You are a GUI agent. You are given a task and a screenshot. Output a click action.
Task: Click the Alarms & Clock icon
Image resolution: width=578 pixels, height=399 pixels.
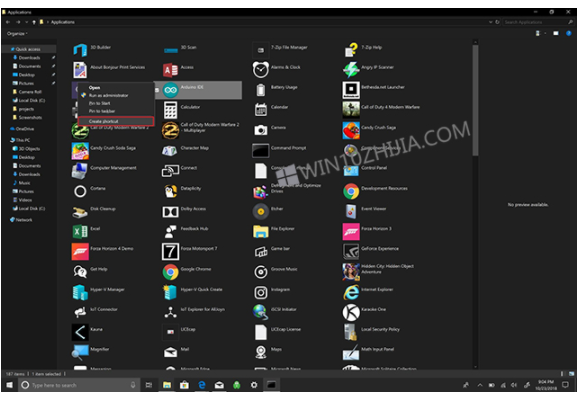click(x=261, y=70)
